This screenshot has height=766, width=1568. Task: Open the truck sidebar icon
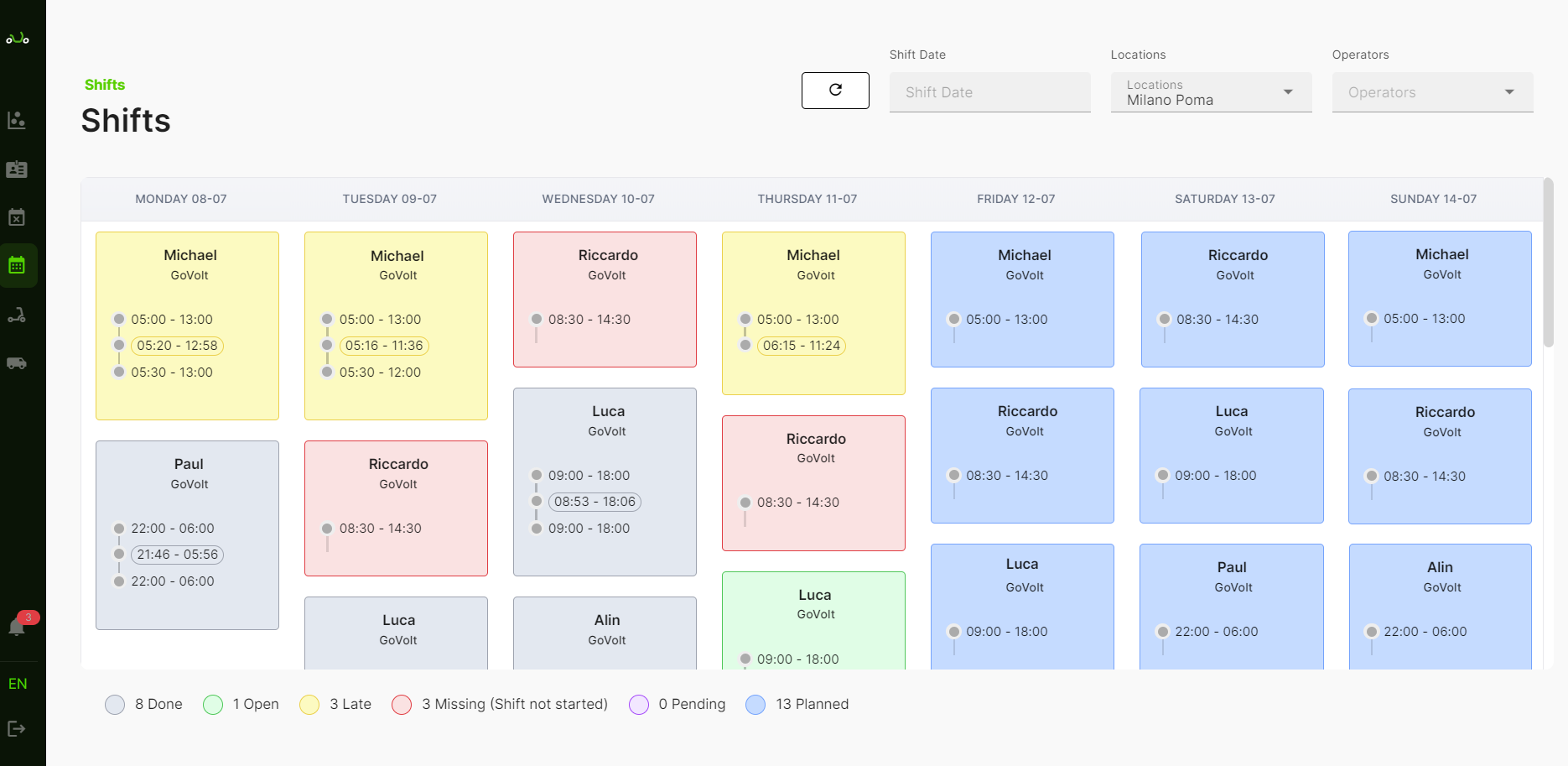17,363
